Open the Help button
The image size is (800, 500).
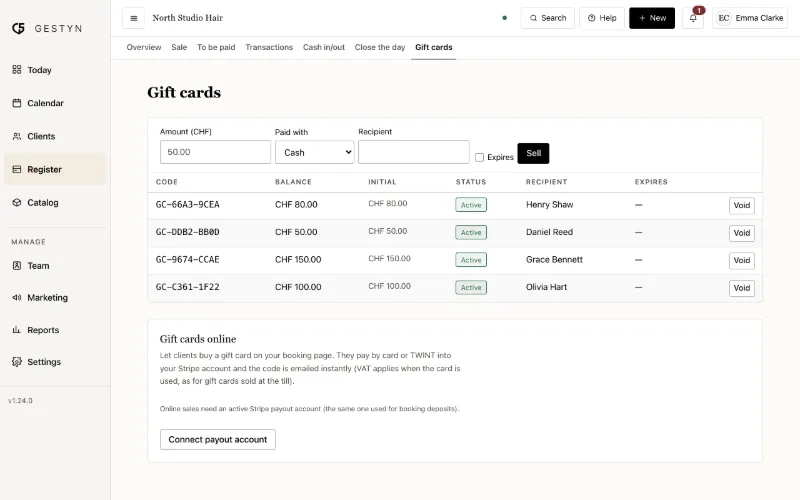(602, 18)
